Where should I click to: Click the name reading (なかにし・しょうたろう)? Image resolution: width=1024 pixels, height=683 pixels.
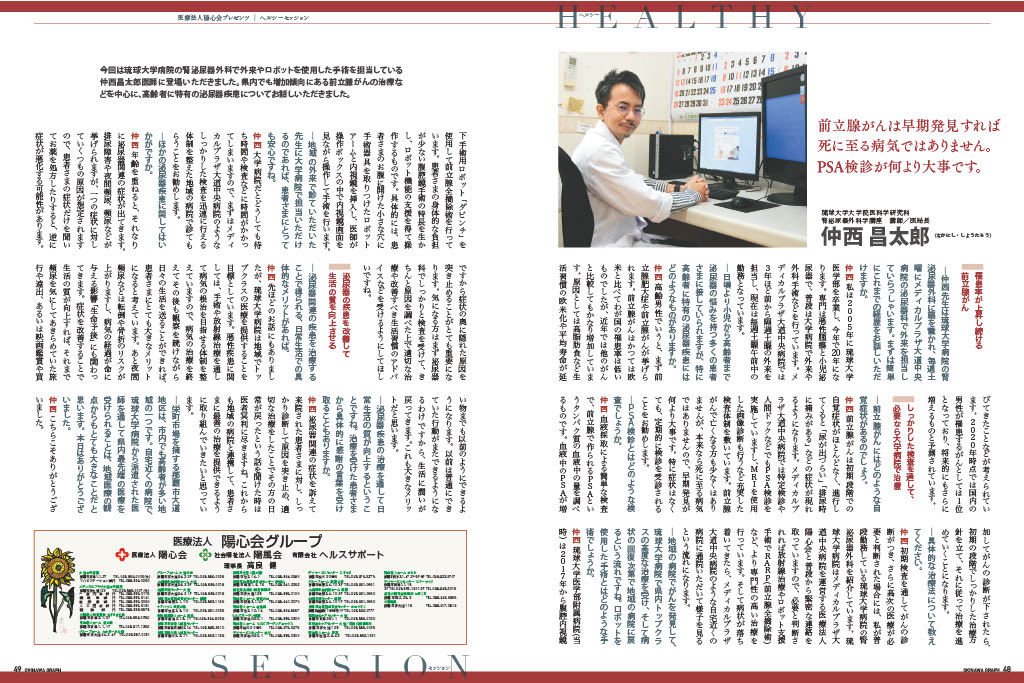[963, 235]
